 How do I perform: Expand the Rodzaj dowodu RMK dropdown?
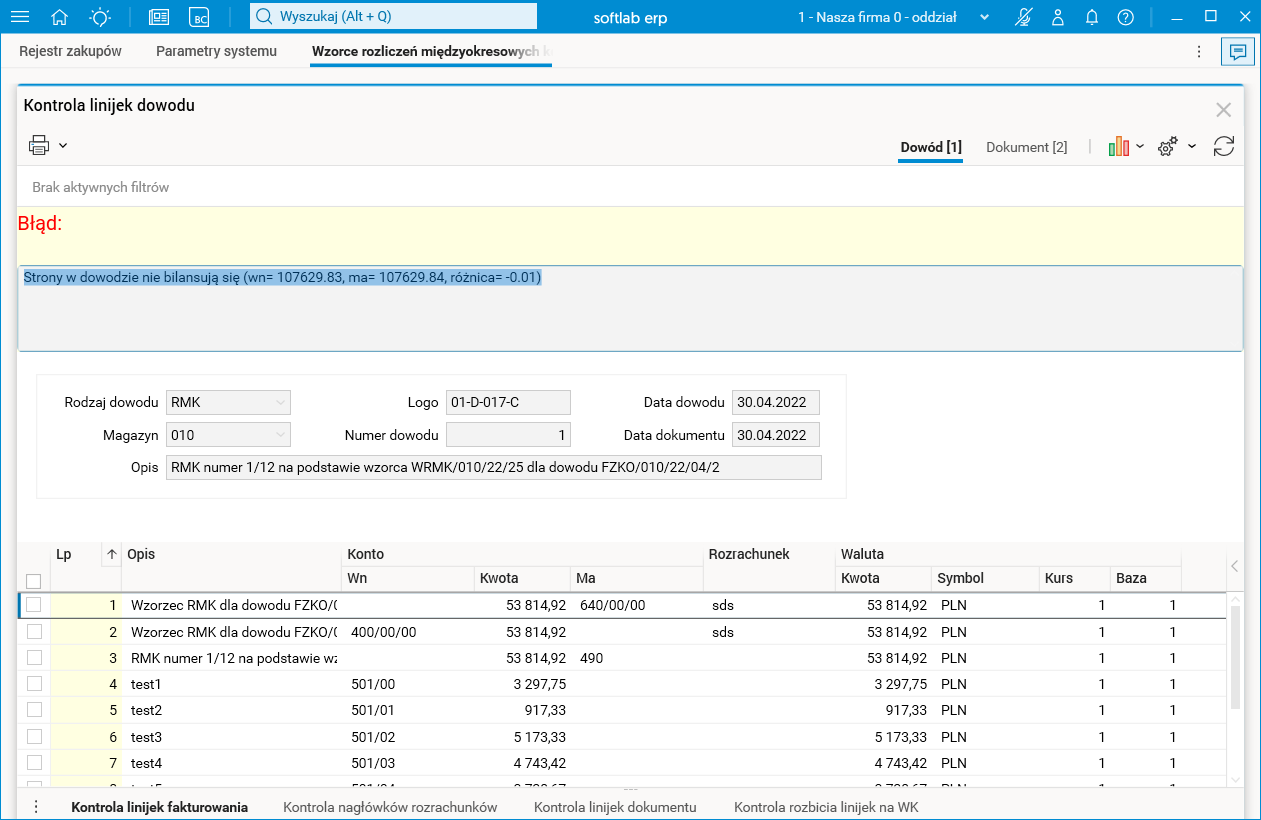[279, 403]
